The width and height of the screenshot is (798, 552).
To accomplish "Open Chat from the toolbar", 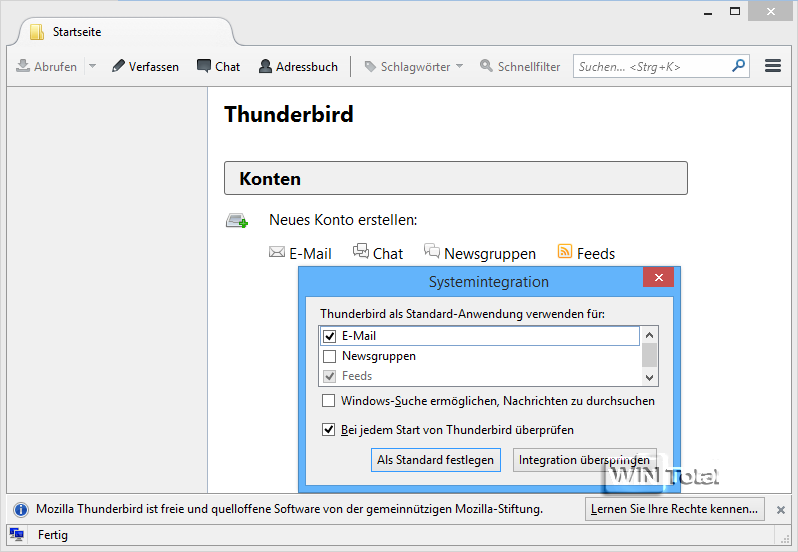I will 218,67.
